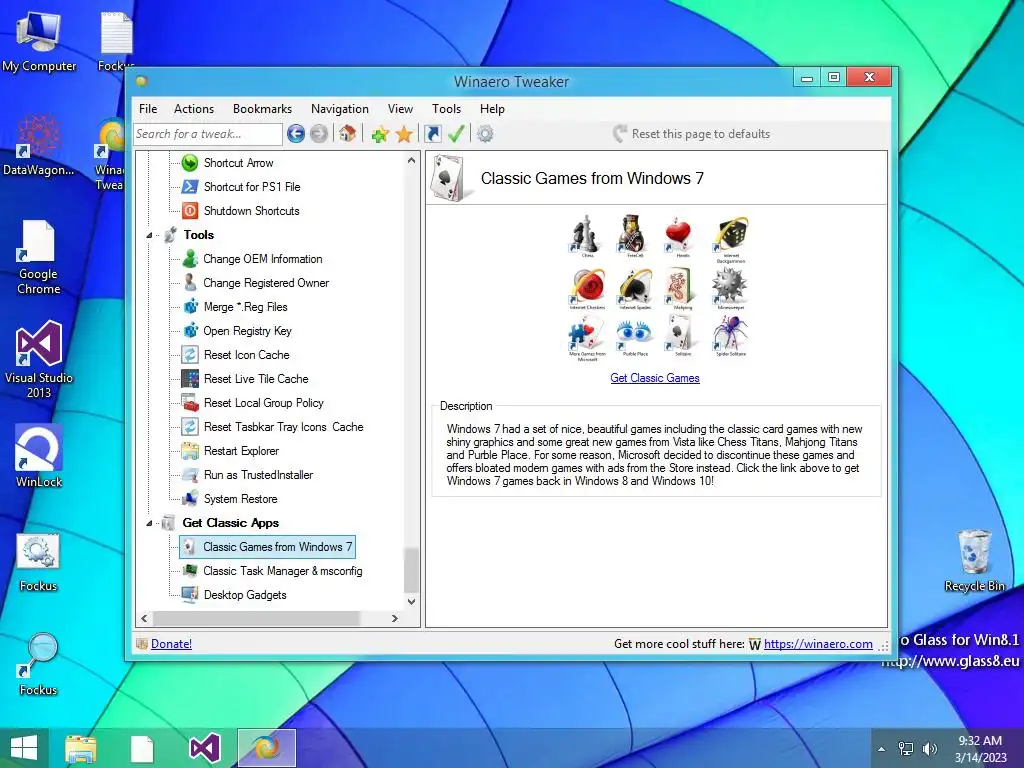
Task: Click the Chess game icon
Action: tap(586, 234)
